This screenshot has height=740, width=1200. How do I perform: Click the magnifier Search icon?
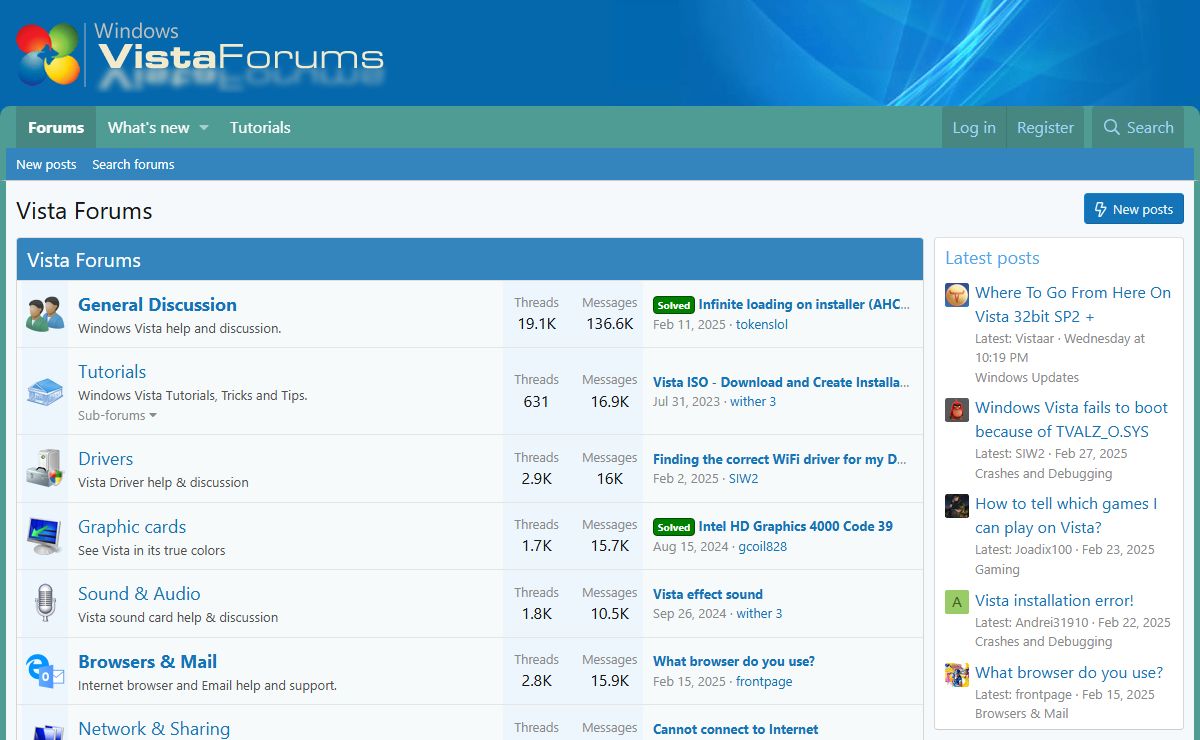[1111, 128]
